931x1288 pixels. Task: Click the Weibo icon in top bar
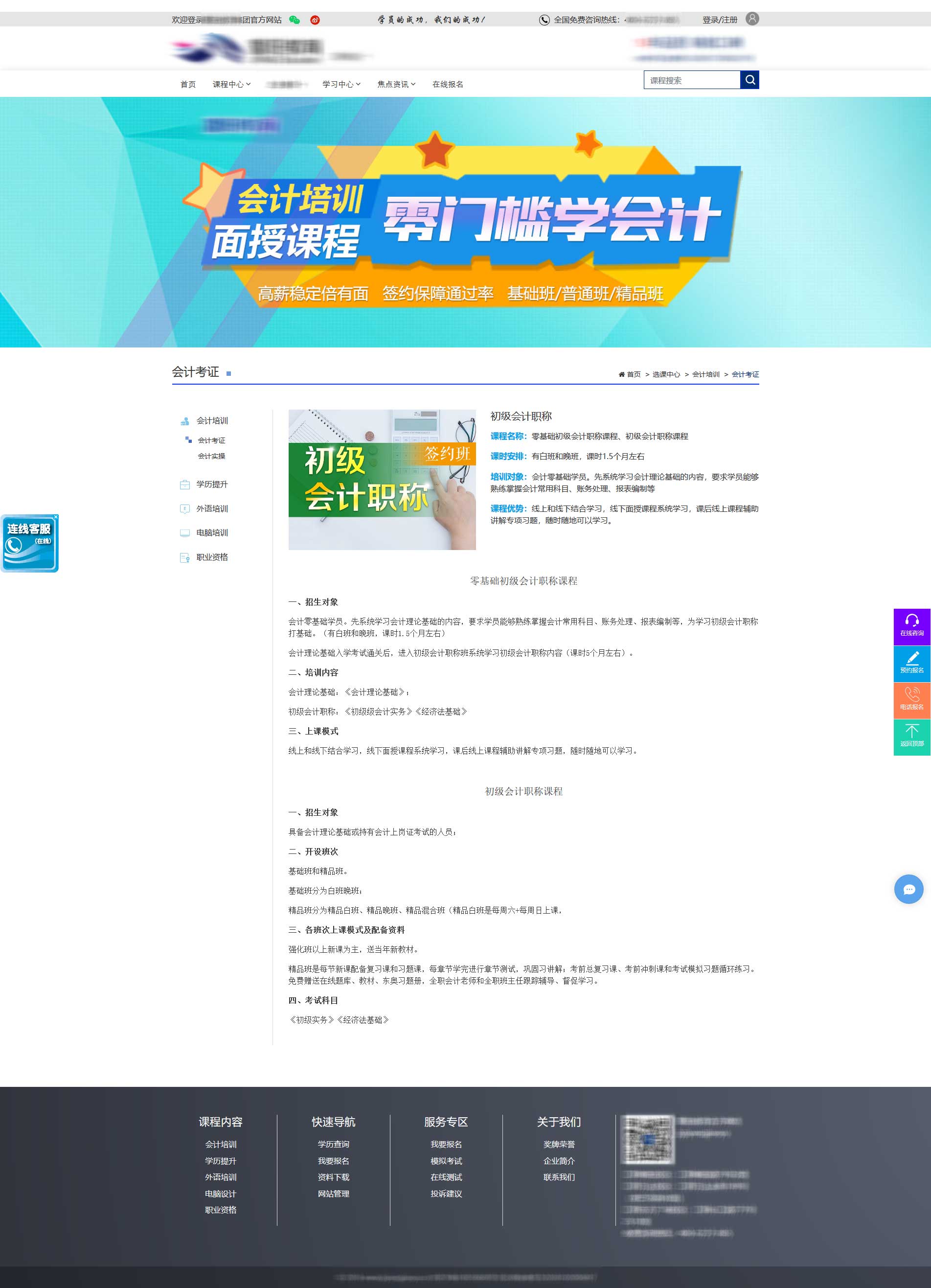[x=315, y=20]
